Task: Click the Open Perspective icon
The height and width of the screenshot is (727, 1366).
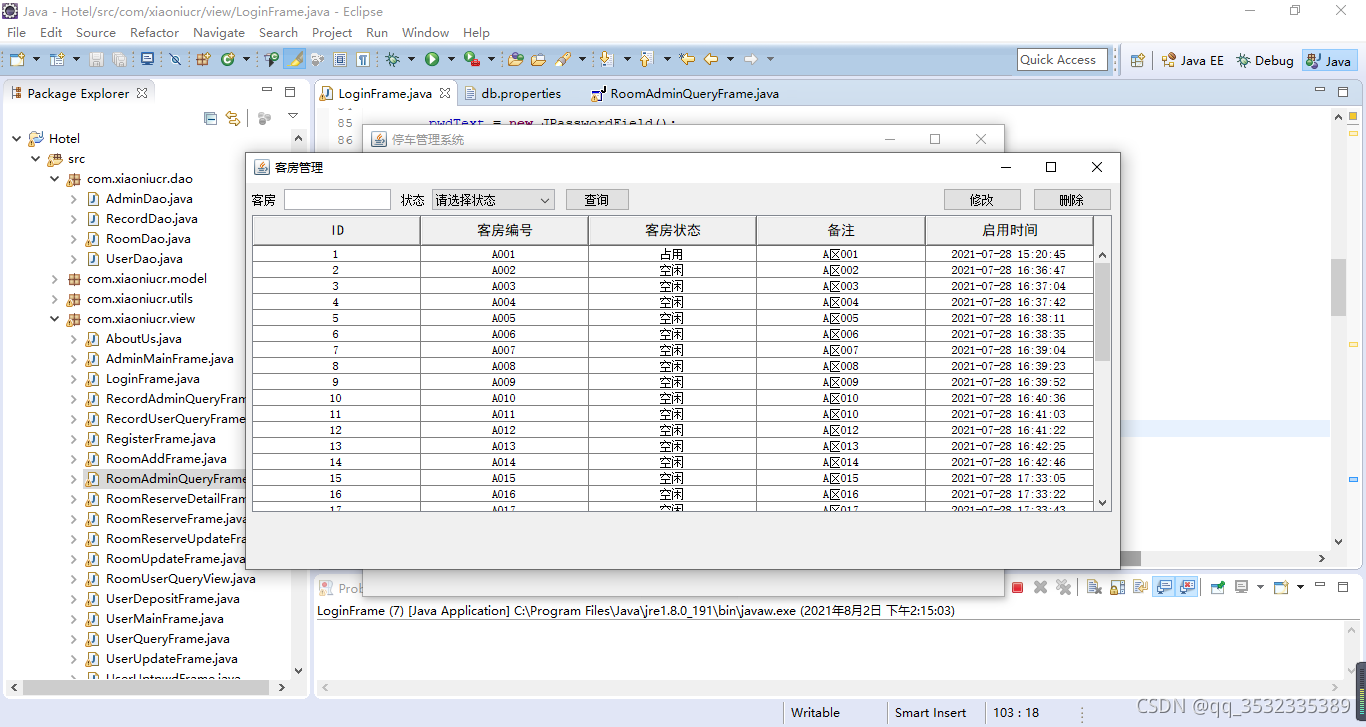Action: click(1137, 60)
